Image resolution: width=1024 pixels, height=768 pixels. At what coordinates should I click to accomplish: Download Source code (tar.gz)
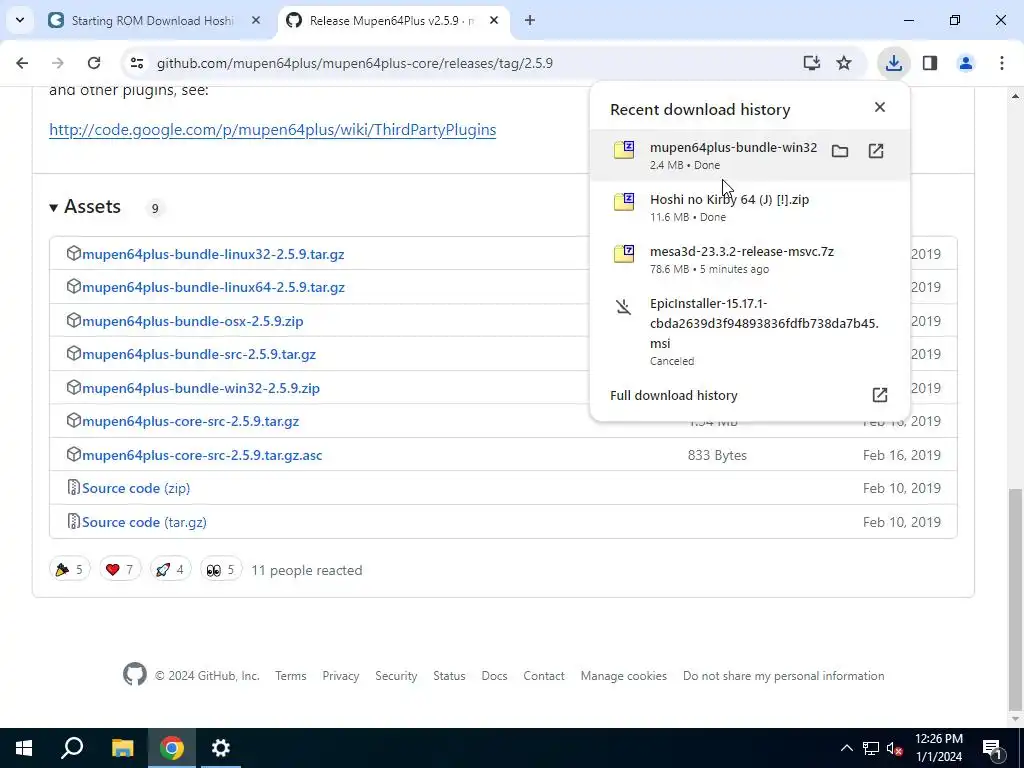[x=144, y=522]
